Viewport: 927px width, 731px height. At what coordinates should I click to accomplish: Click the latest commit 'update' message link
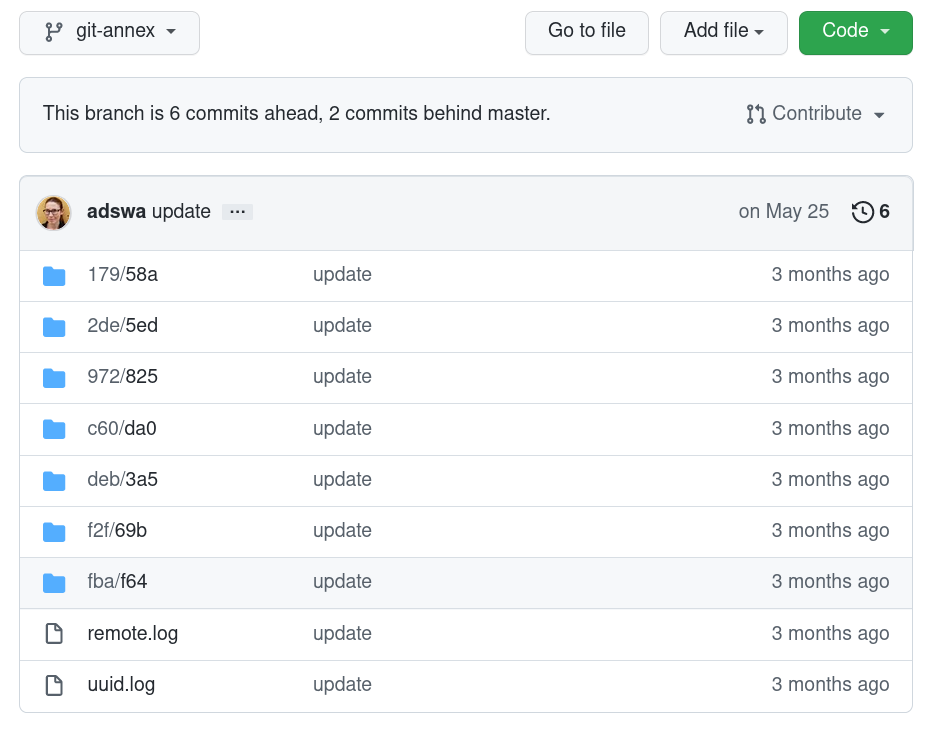pyautogui.click(x=181, y=212)
